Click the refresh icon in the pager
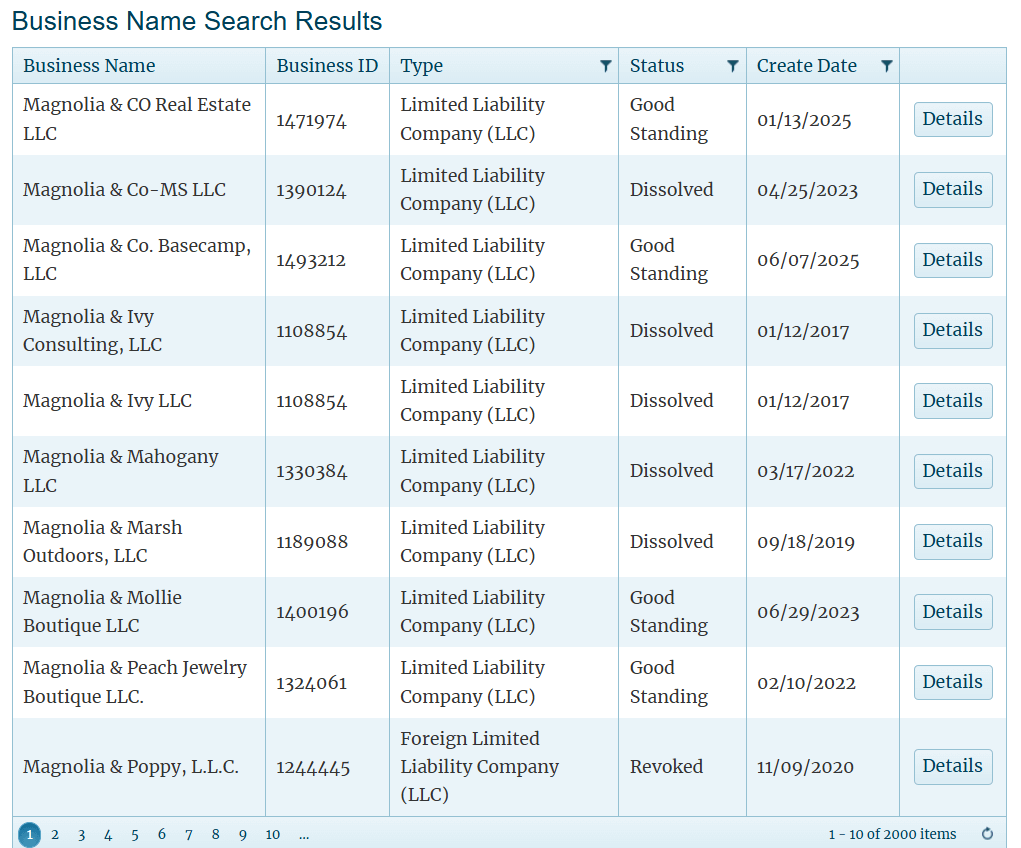Image resolution: width=1021 pixels, height=848 pixels. point(987,834)
